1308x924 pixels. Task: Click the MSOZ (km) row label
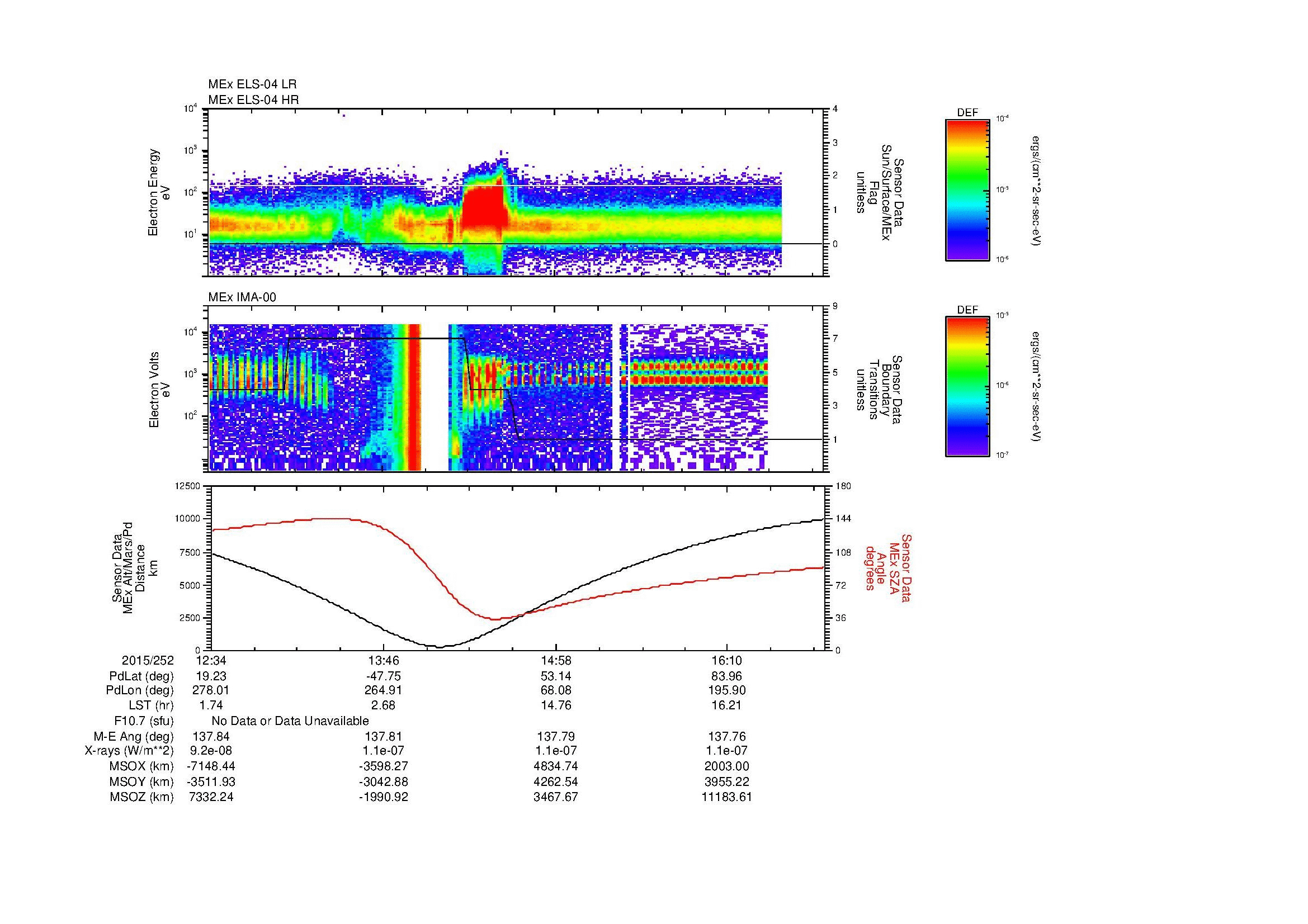click(x=141, y=797)
